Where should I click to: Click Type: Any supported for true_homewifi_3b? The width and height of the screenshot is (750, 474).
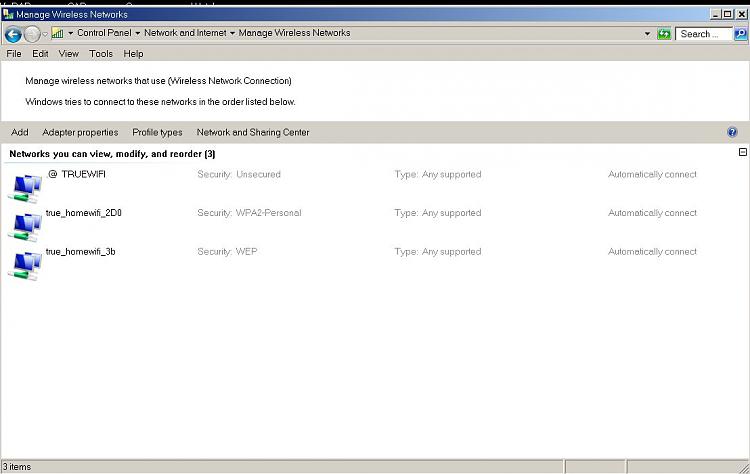[x=438, y=252]
